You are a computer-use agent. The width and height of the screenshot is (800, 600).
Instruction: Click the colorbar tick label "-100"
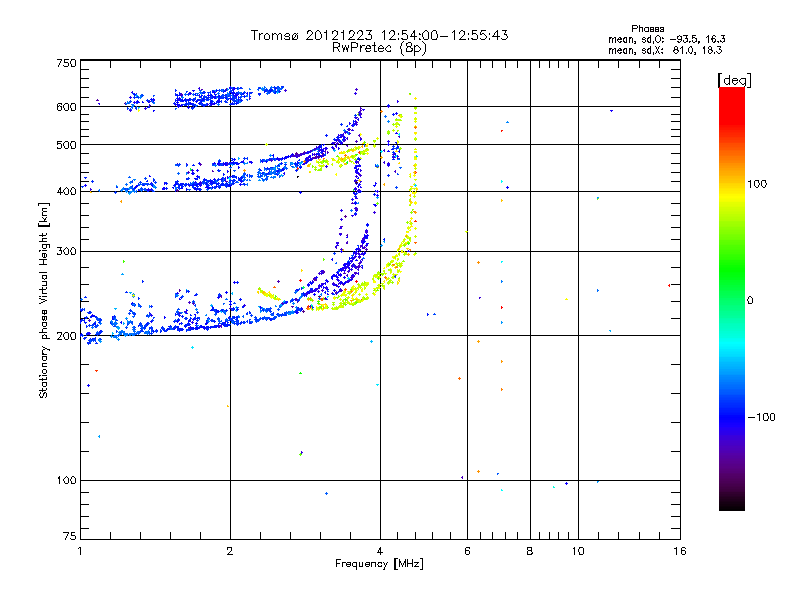pyautogui.click(x=762, y=417)
